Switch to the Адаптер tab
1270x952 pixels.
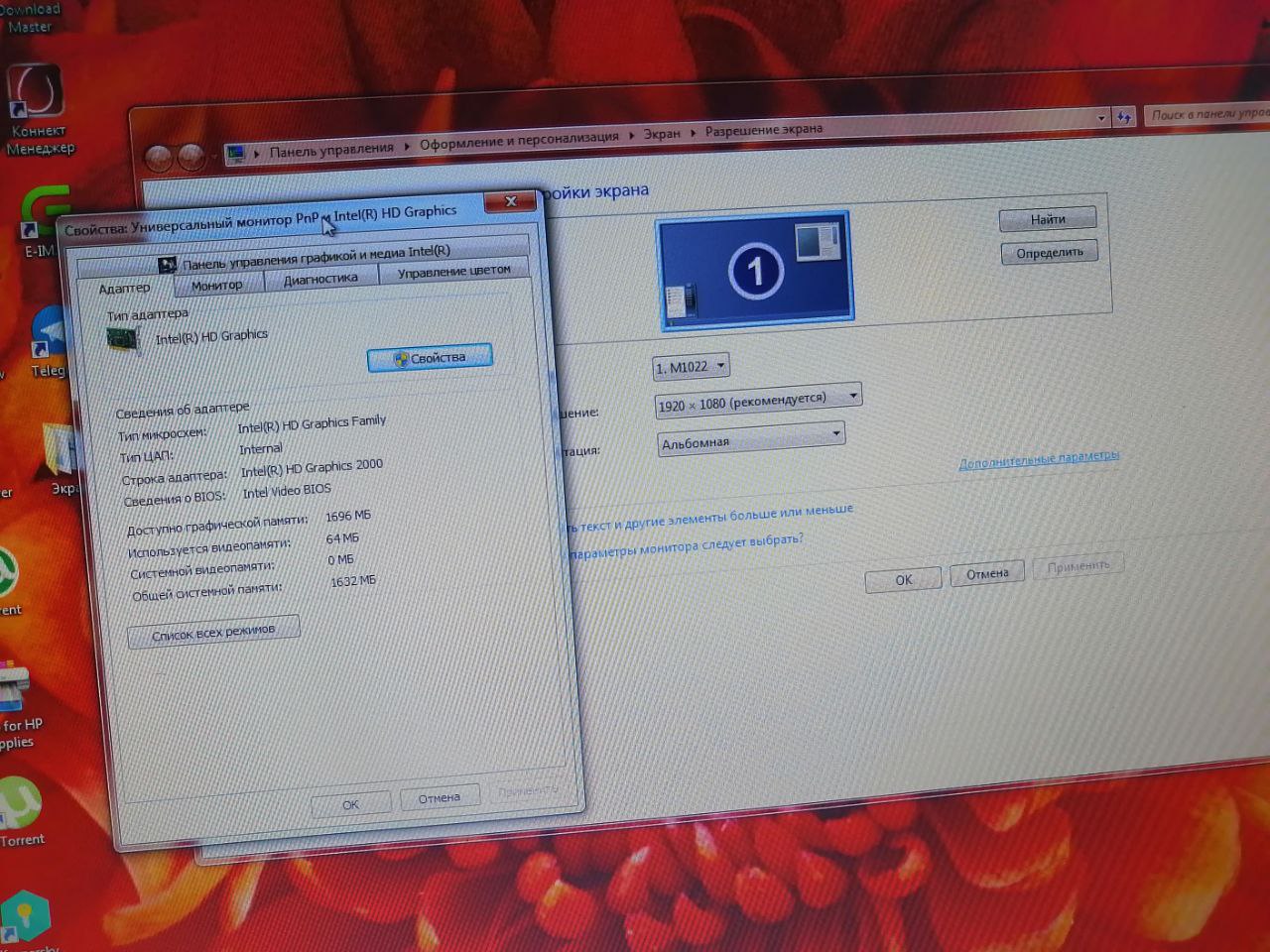(124, 289)
